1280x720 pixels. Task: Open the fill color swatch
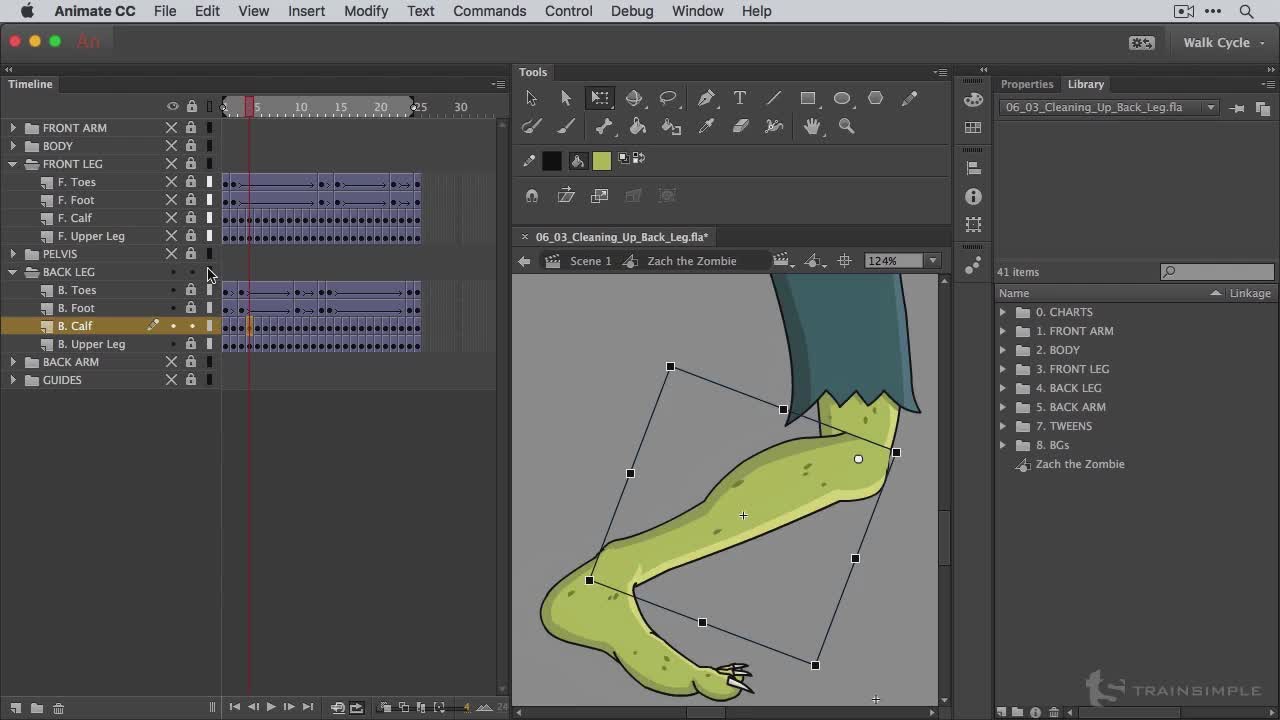tap(601, 160)
